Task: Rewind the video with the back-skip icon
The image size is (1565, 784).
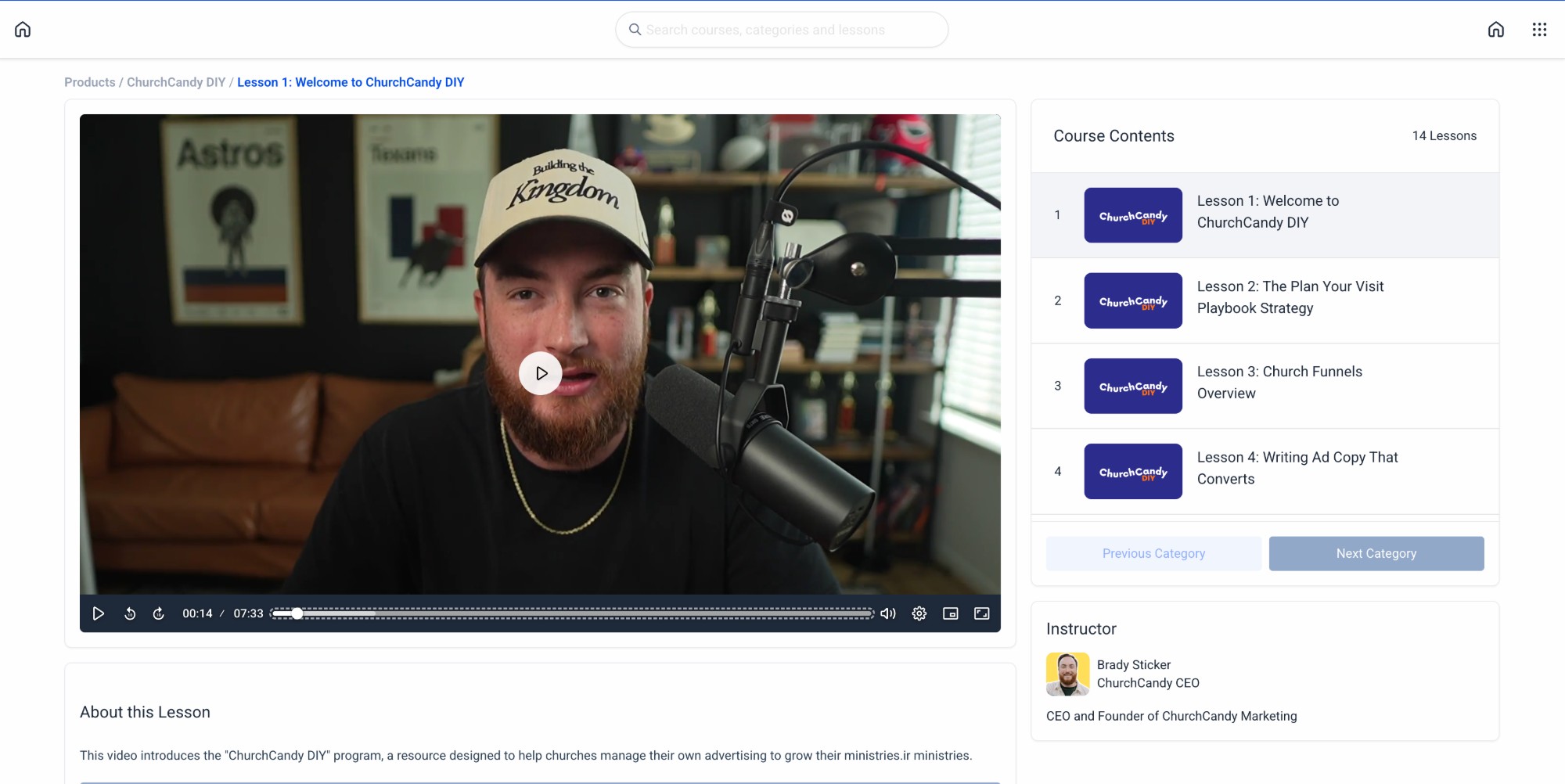Action: (x=130, y=613)
